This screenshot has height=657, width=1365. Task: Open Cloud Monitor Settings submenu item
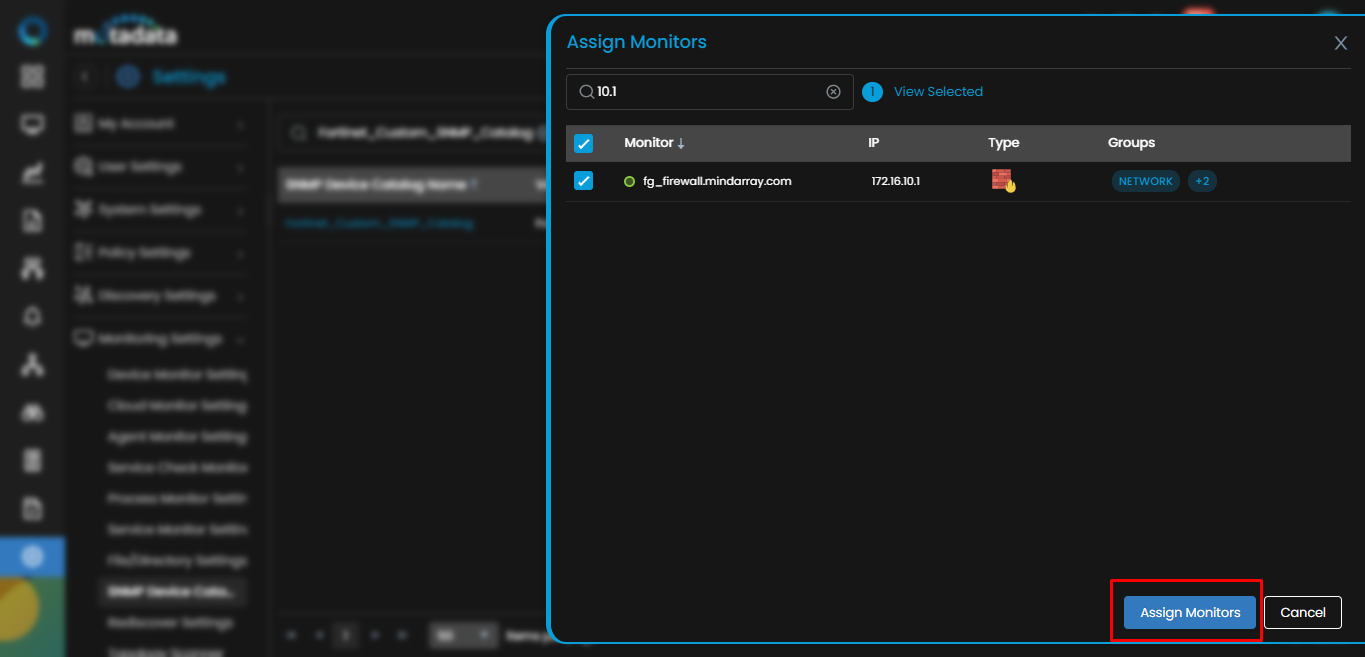(x=176, y=406)
